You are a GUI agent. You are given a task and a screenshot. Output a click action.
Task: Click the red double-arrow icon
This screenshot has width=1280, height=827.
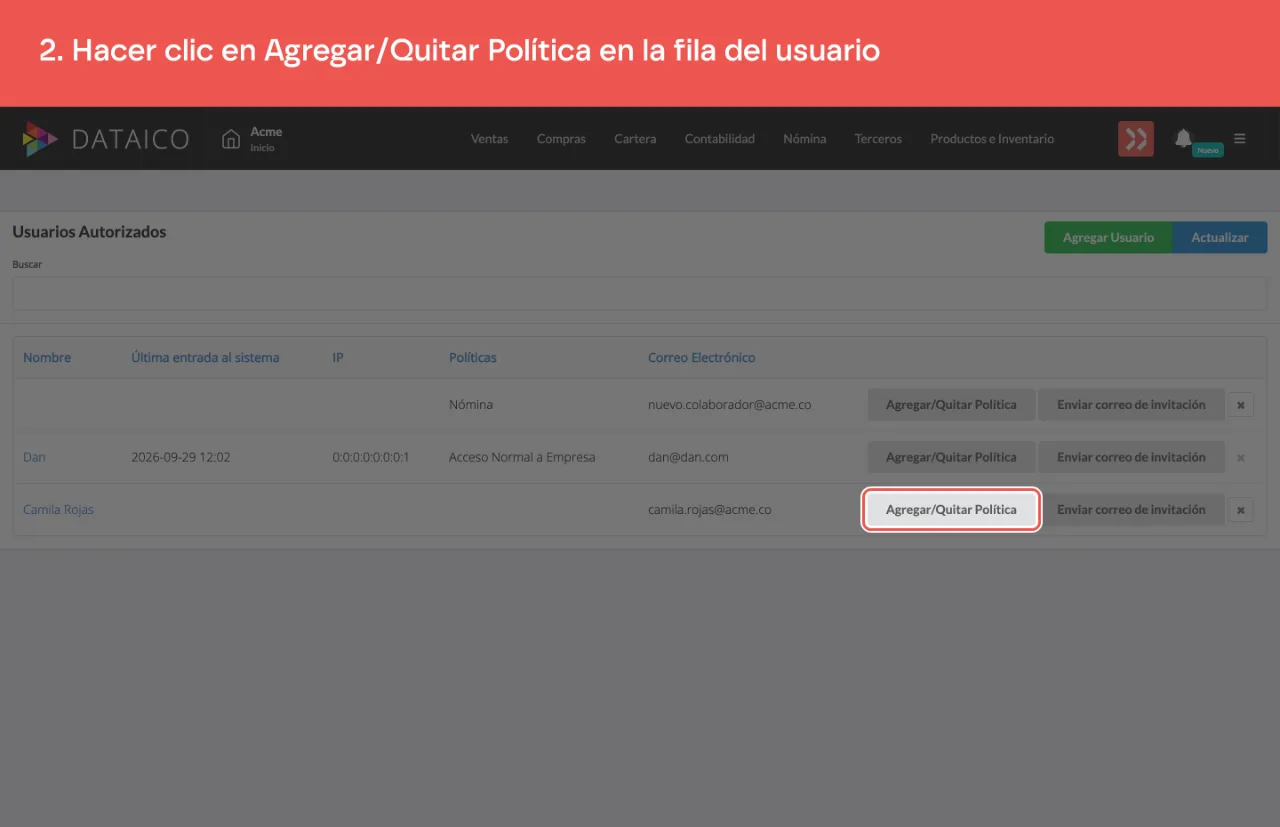point(1136,139)
